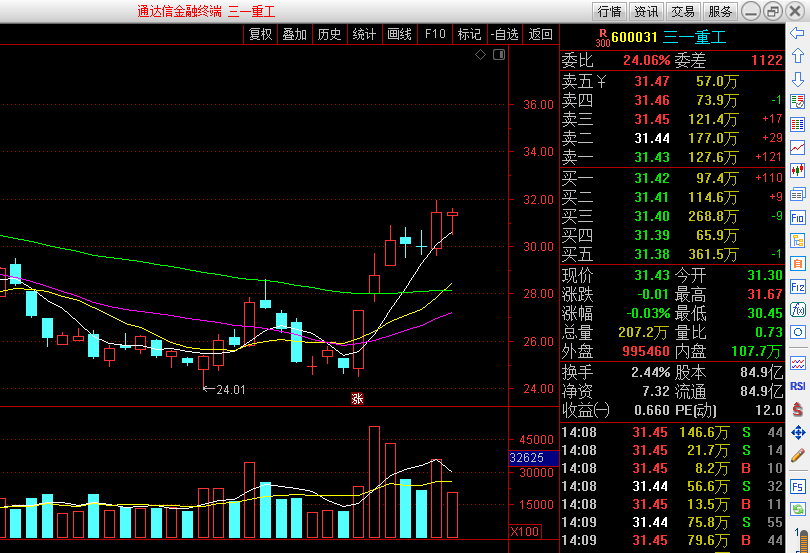The image size is (810, 553).
Task: Click the 画线 draw line button
Action: point(399,34)
